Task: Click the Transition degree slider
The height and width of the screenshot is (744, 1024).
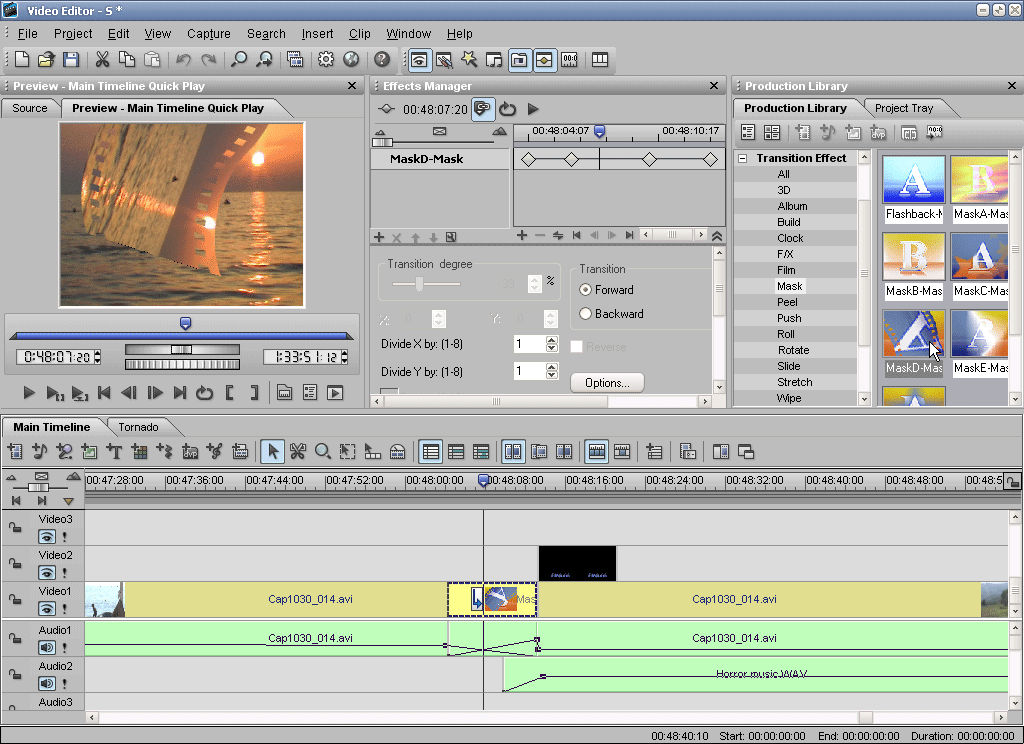Action: click(419, 284)
